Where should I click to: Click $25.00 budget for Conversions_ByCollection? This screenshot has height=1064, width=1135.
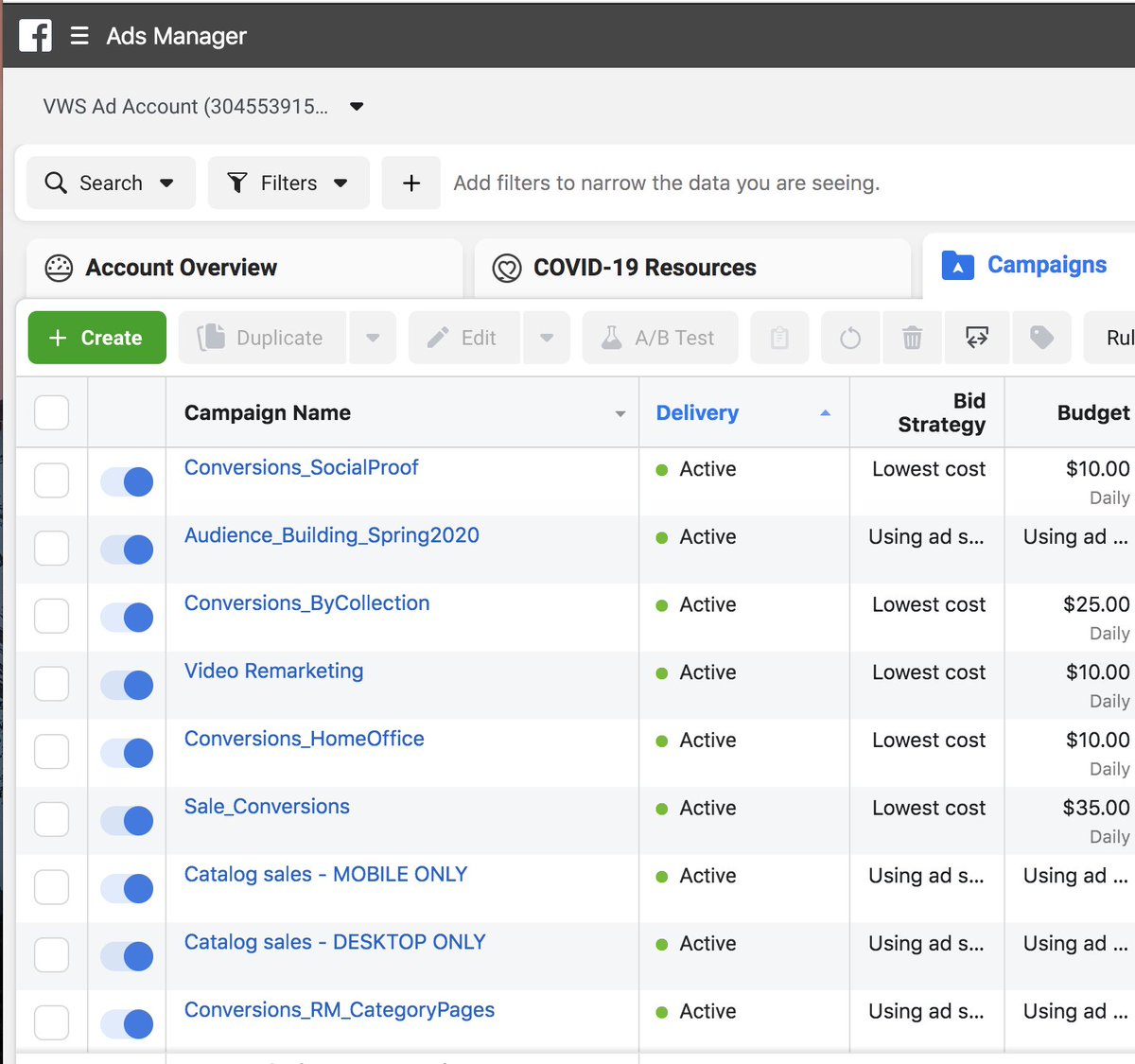[1096, 604]
